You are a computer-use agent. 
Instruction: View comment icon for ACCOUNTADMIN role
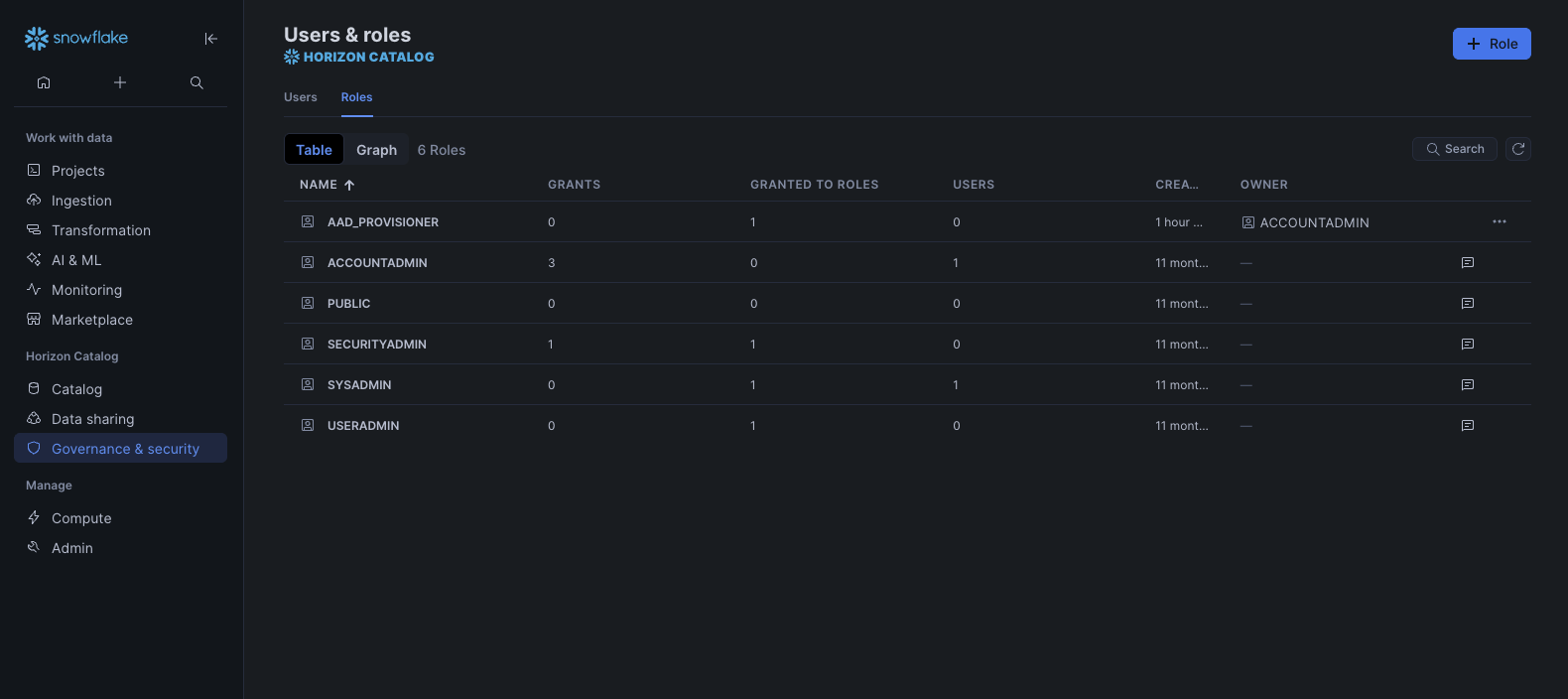(x=1467, y=263)
